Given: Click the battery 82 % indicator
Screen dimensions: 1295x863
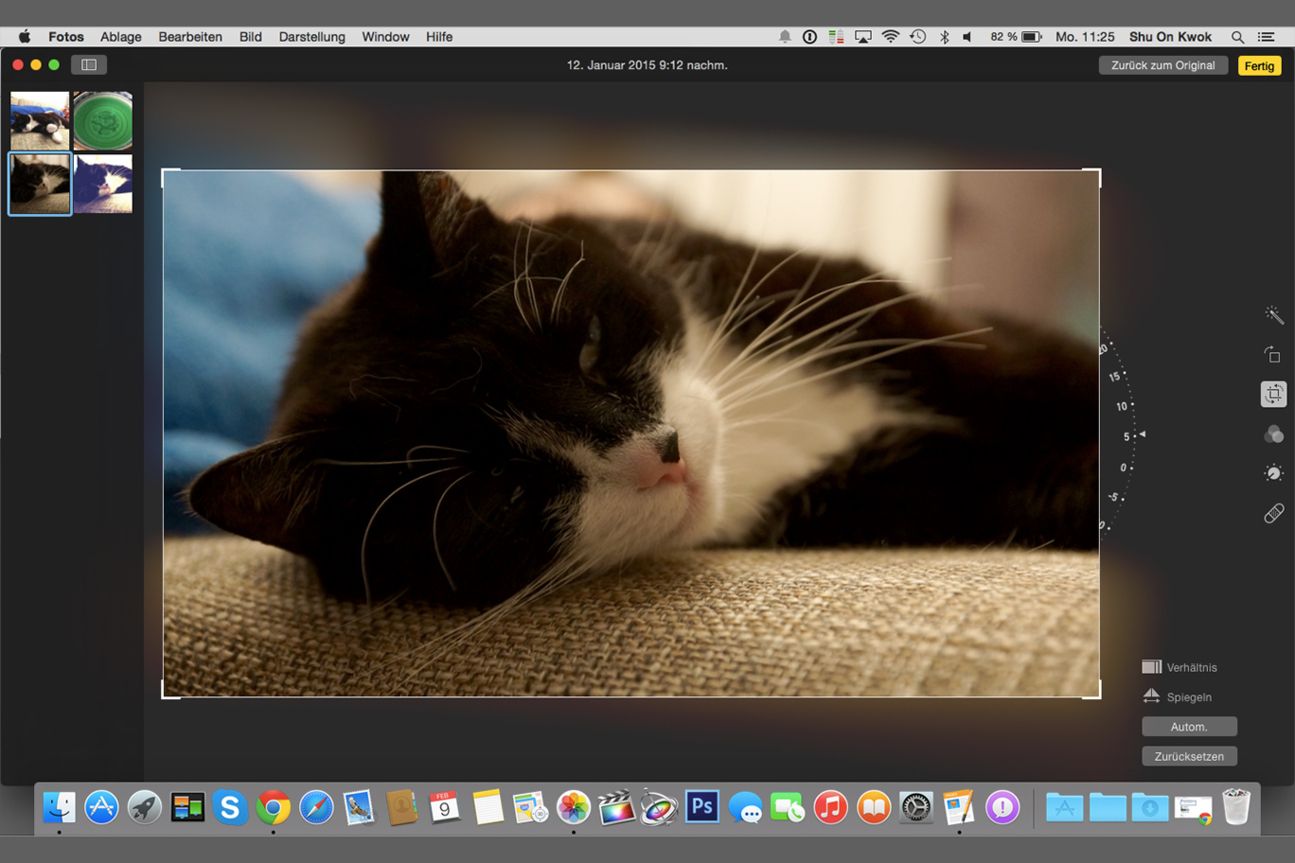Looking at the screenshot, I should point(1016,37).
